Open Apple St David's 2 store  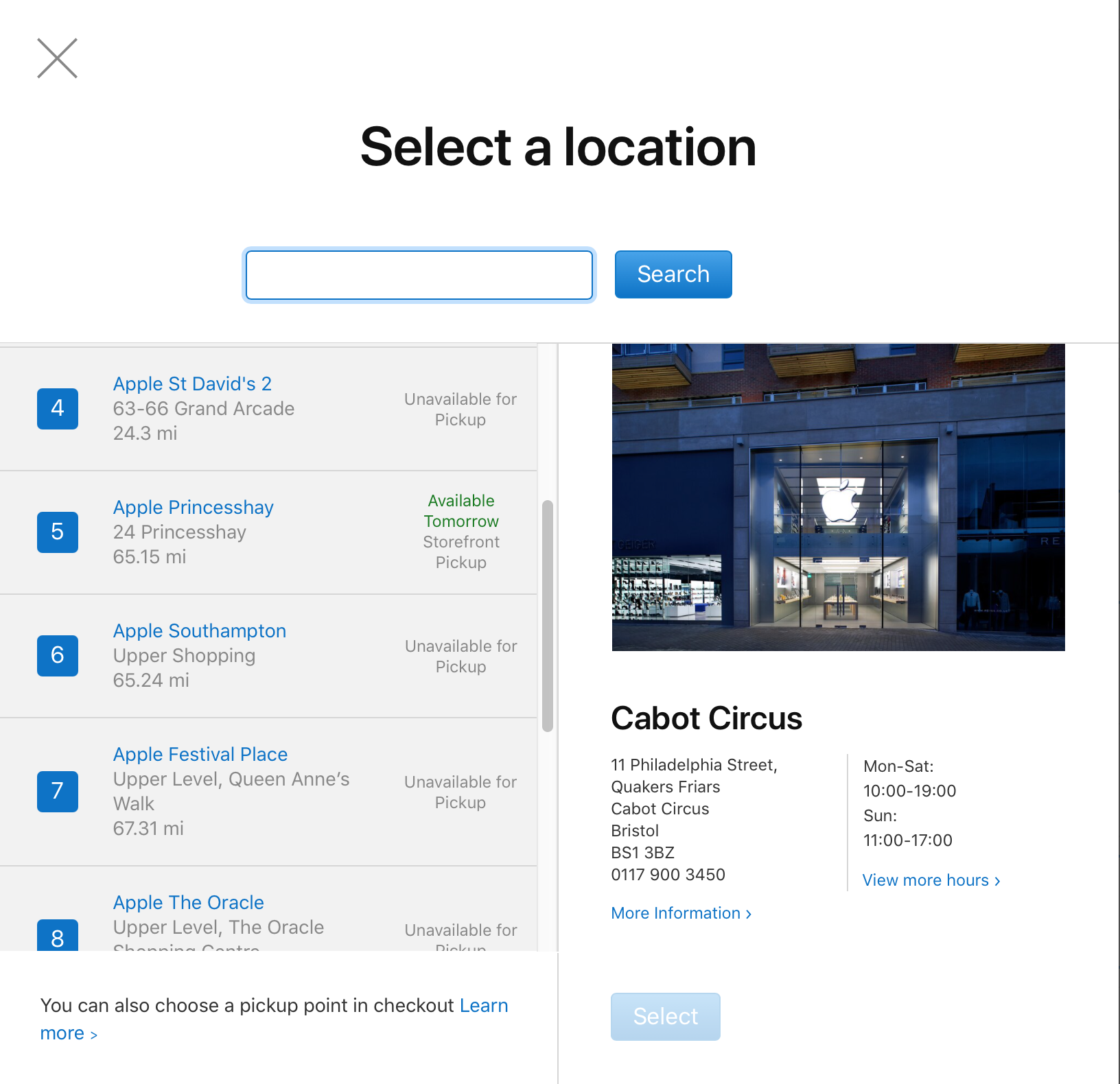[193, 384]
